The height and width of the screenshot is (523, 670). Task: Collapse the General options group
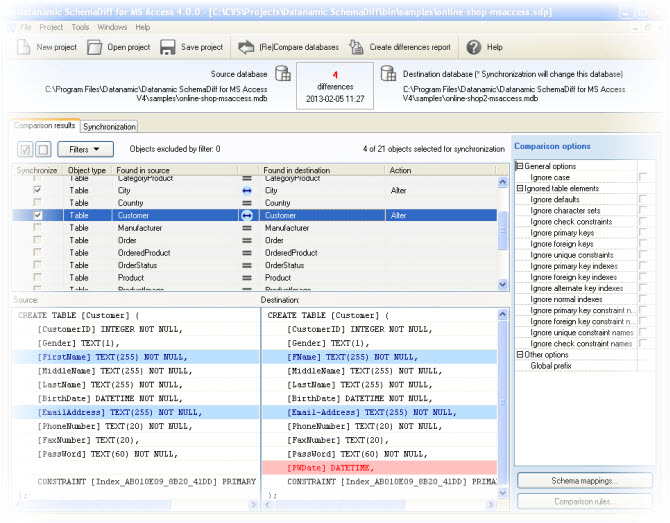coord(520,166)
